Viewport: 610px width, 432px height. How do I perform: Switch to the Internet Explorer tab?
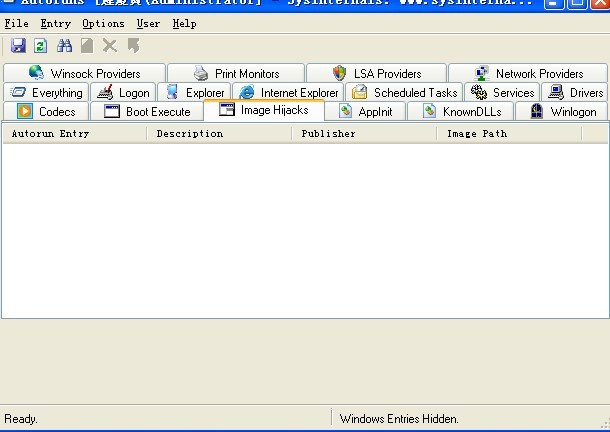pos(288,93)
